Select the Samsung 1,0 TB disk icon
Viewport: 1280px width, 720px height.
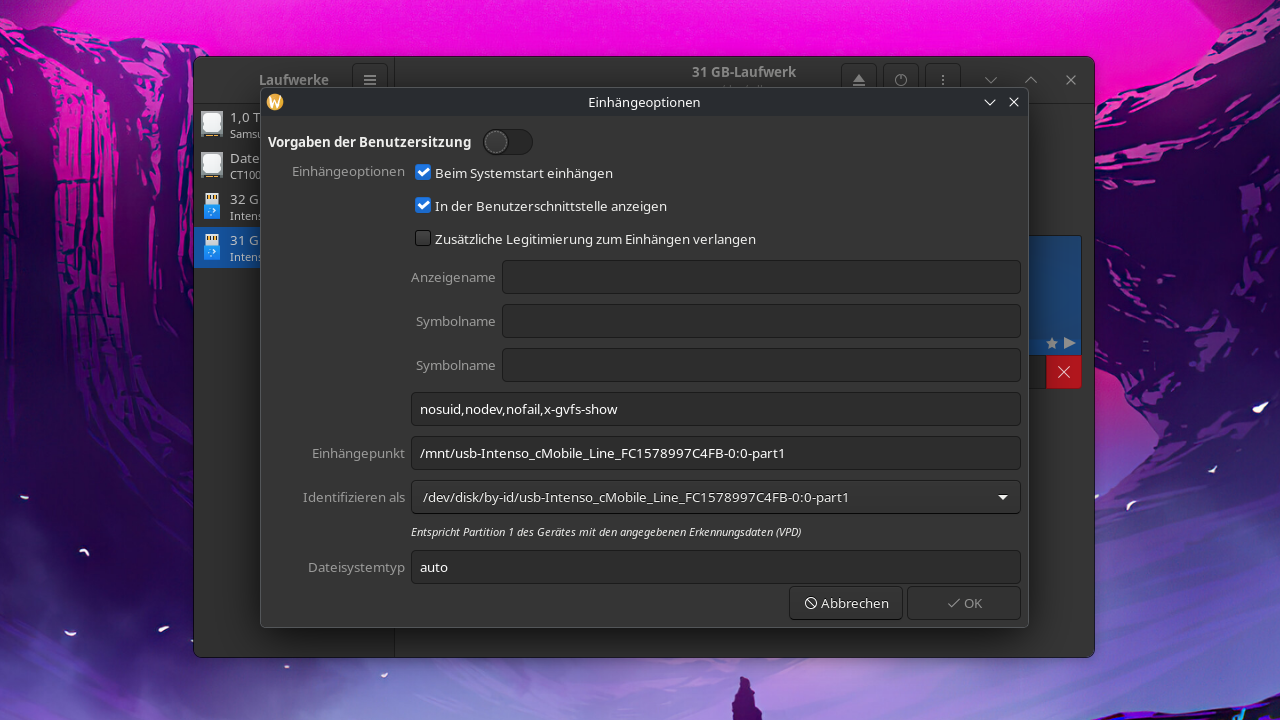pos(212,124)
